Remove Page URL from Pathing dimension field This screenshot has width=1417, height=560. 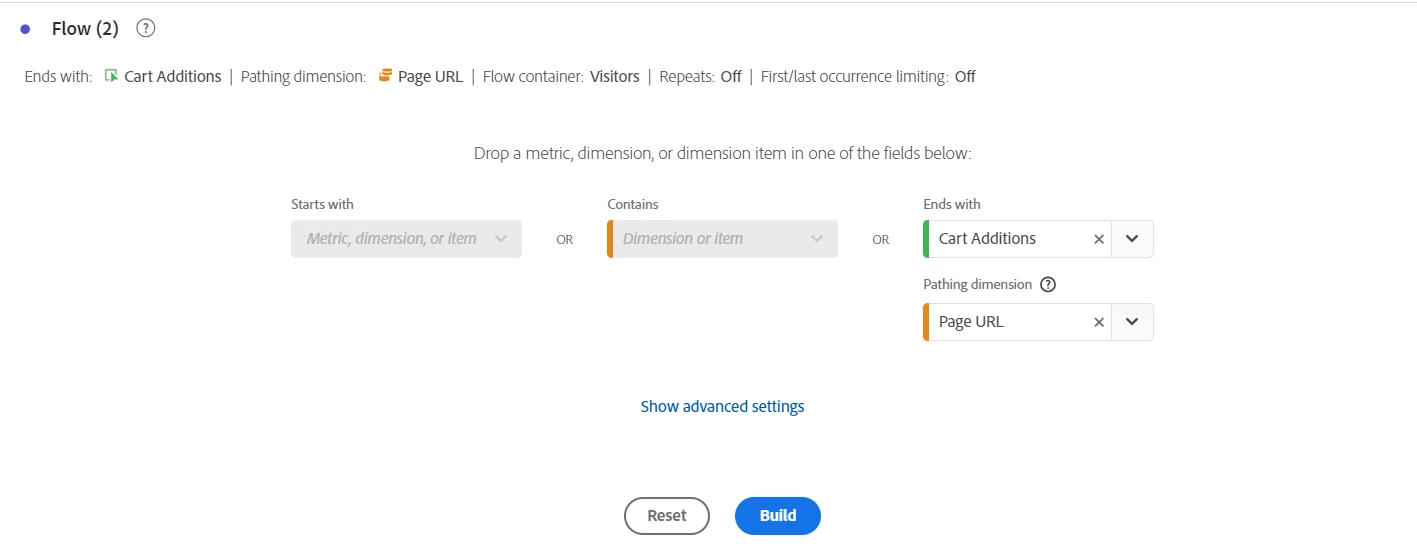[1099, 322]
